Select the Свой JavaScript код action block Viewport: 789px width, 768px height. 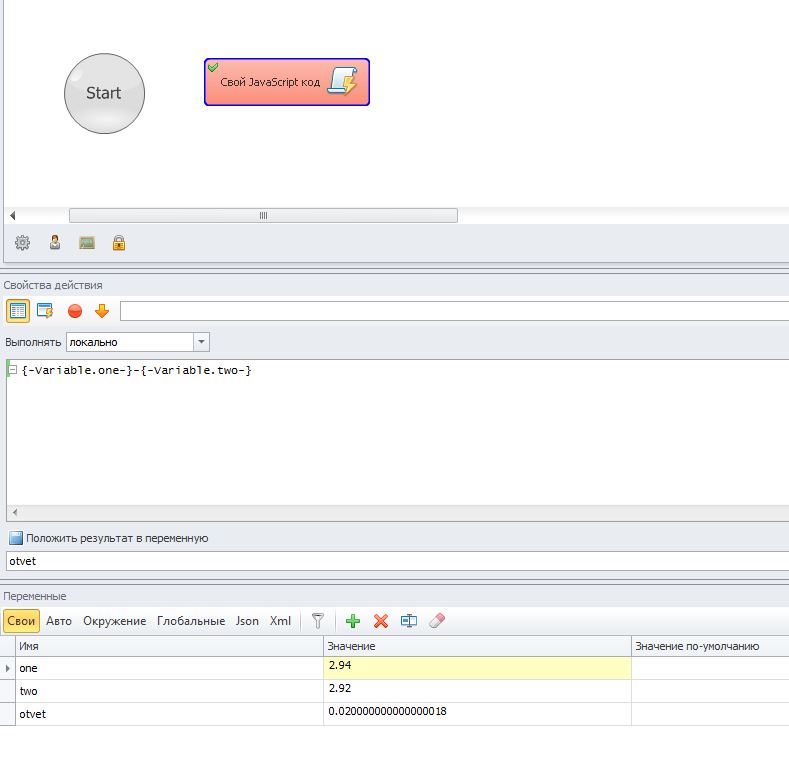(x=287, y=82)
